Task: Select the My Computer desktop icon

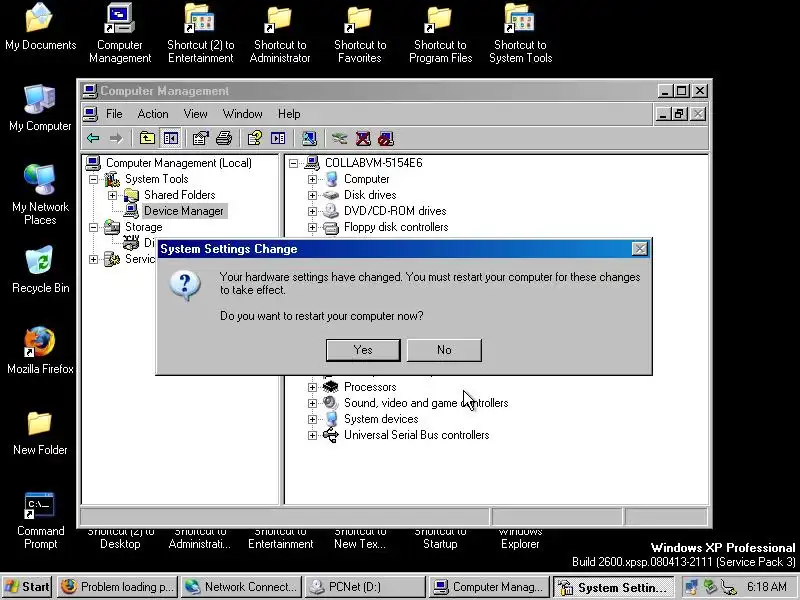Action: click(40, 108)
